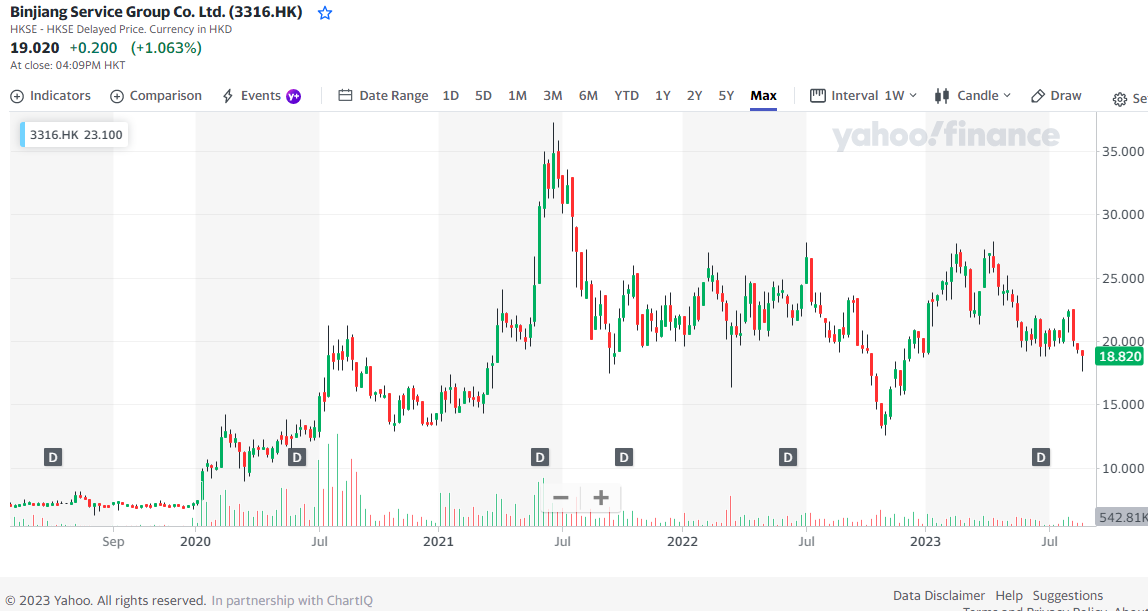Click dividend marker before Jul 2022
This screenshot has width=1148, height=611.
[x=788, y=458]
